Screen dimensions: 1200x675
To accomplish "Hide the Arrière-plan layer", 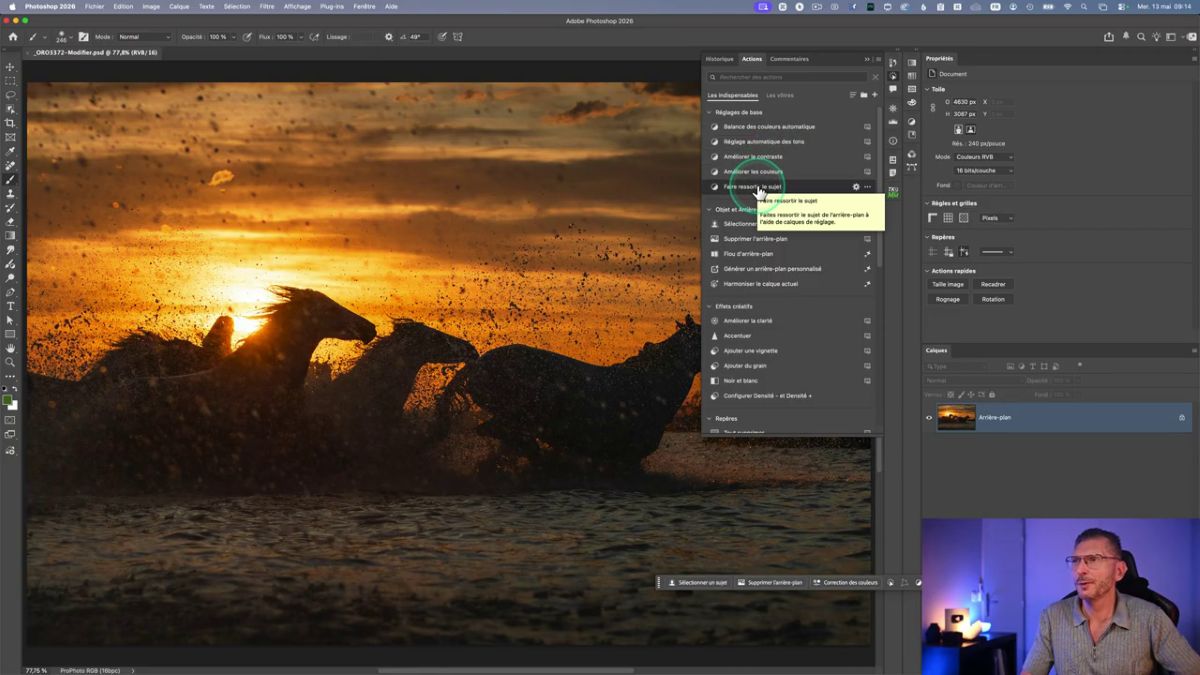I will 929,418.
